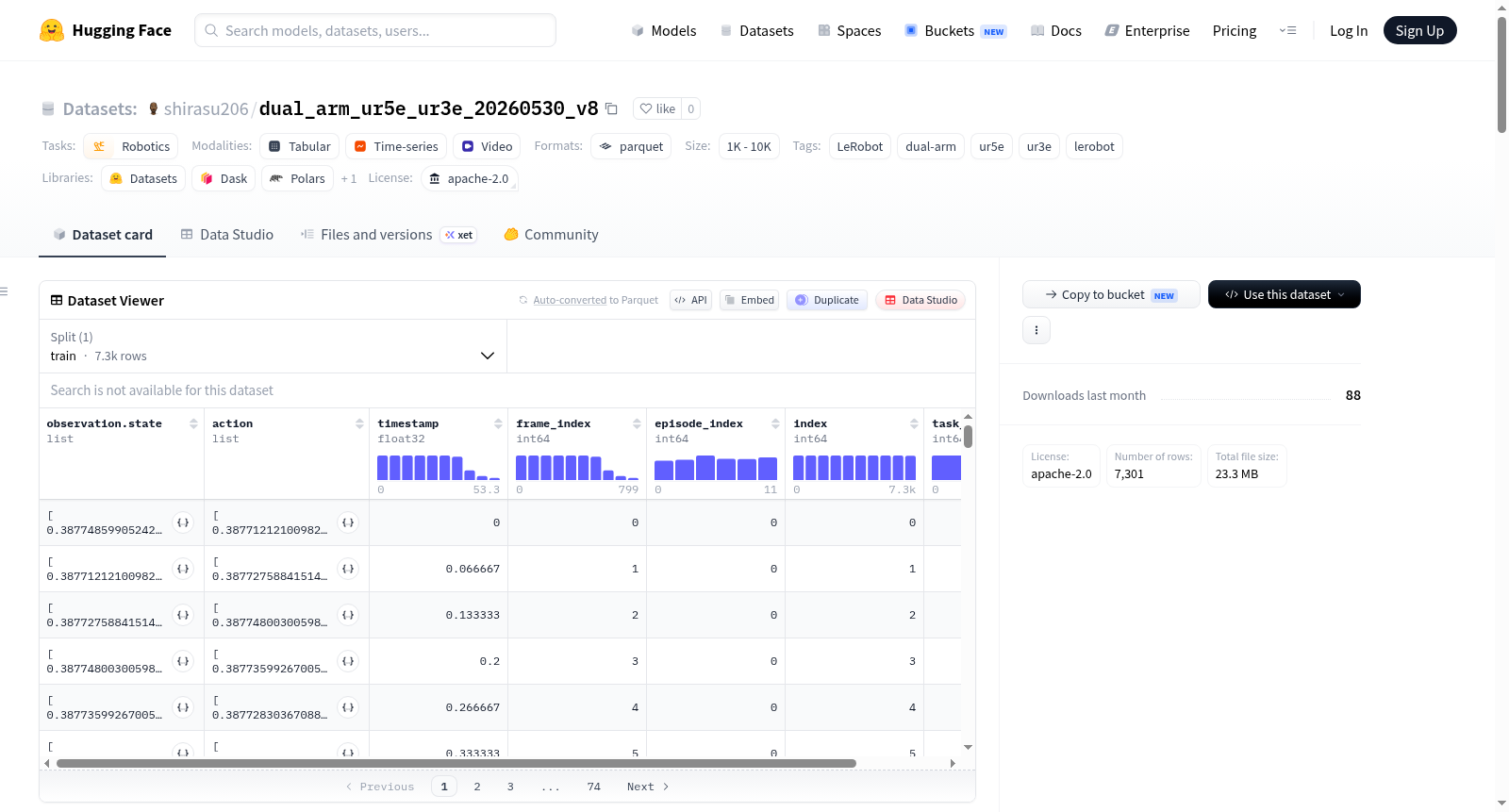Follow the Auto-converted link
The image size is (1509, 812).
tap(570, 300)
